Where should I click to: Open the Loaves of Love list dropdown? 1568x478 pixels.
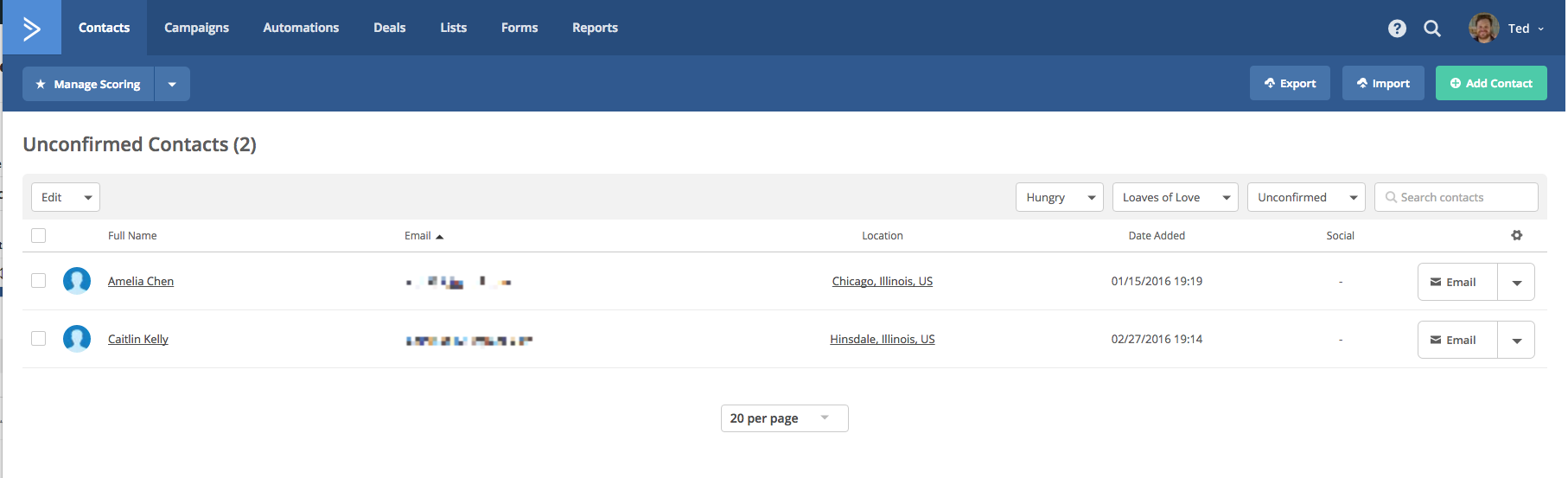click(1175, 197)
